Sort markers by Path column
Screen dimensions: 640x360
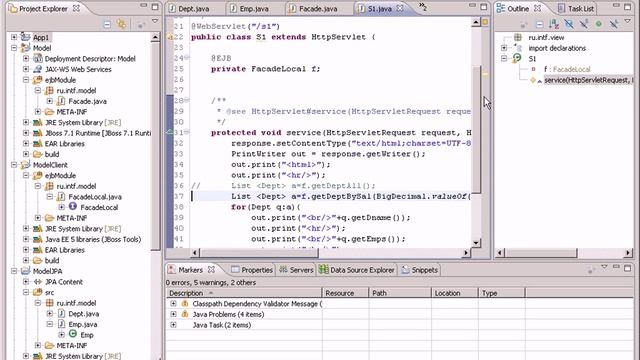click(x=400, y=293)
